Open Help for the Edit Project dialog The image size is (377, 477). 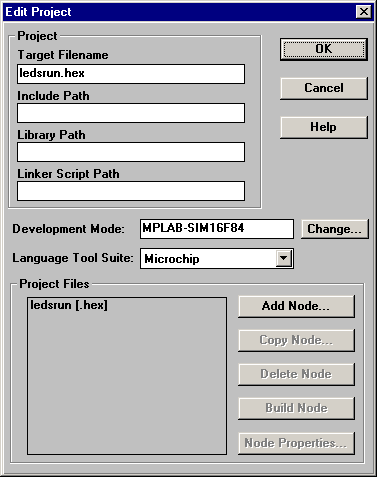324,127
